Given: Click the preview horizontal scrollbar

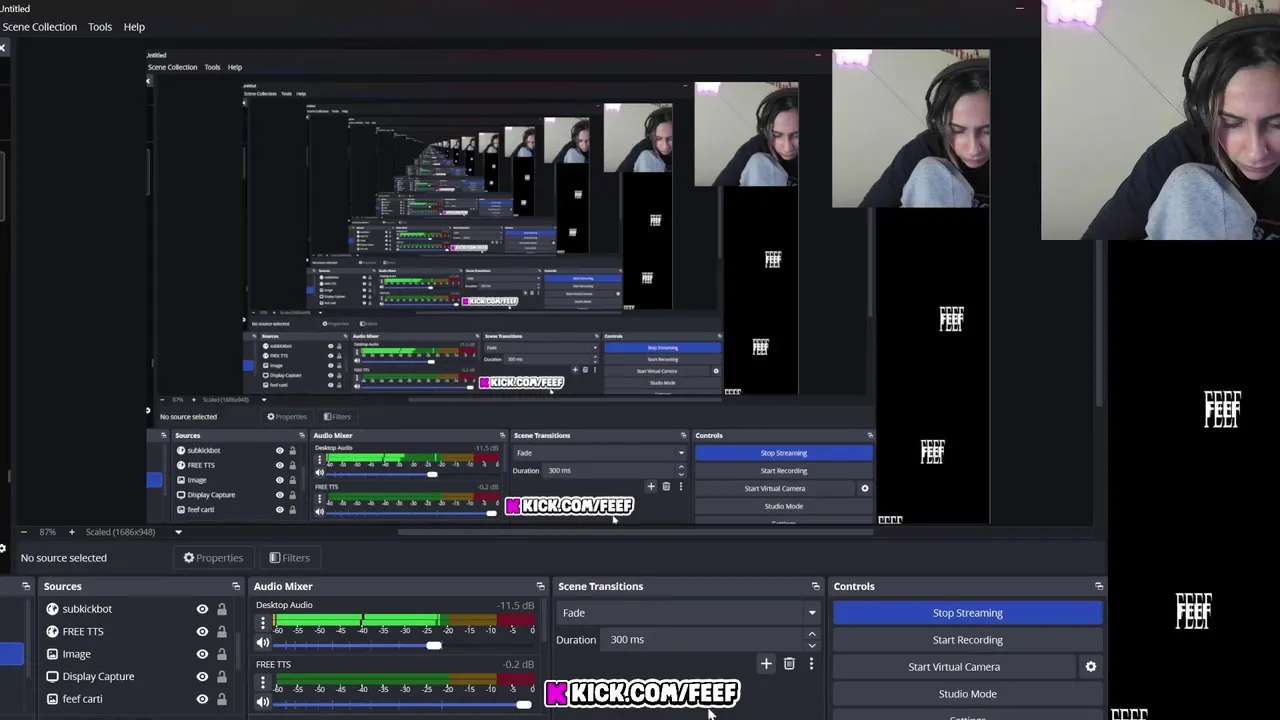Looking at the screenshot, I should click(635, 532).
